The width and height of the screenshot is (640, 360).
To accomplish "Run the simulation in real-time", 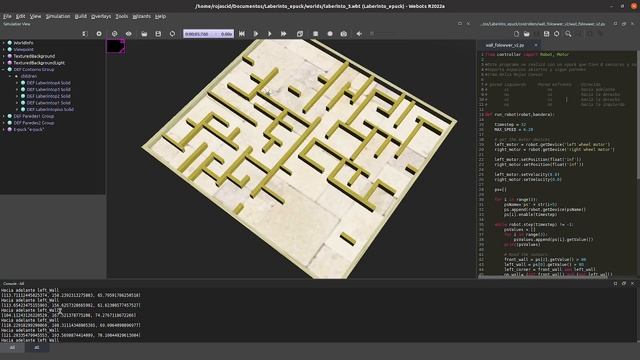I will tap(269, 34).
